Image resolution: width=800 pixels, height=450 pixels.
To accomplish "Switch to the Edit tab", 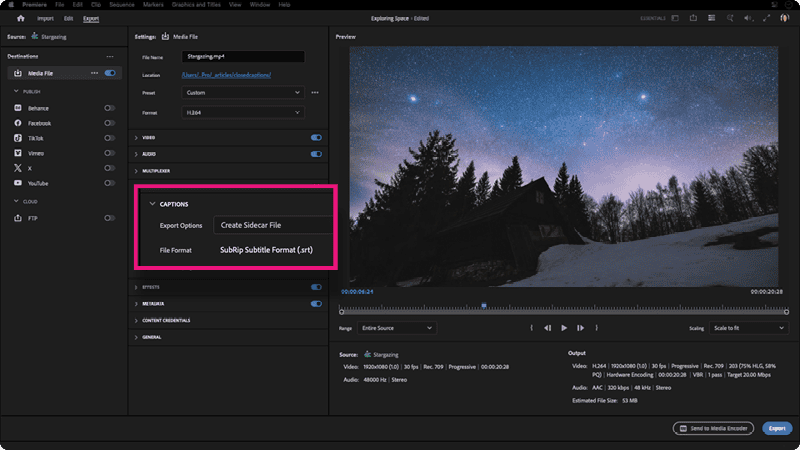I will (x=68, y=18).
